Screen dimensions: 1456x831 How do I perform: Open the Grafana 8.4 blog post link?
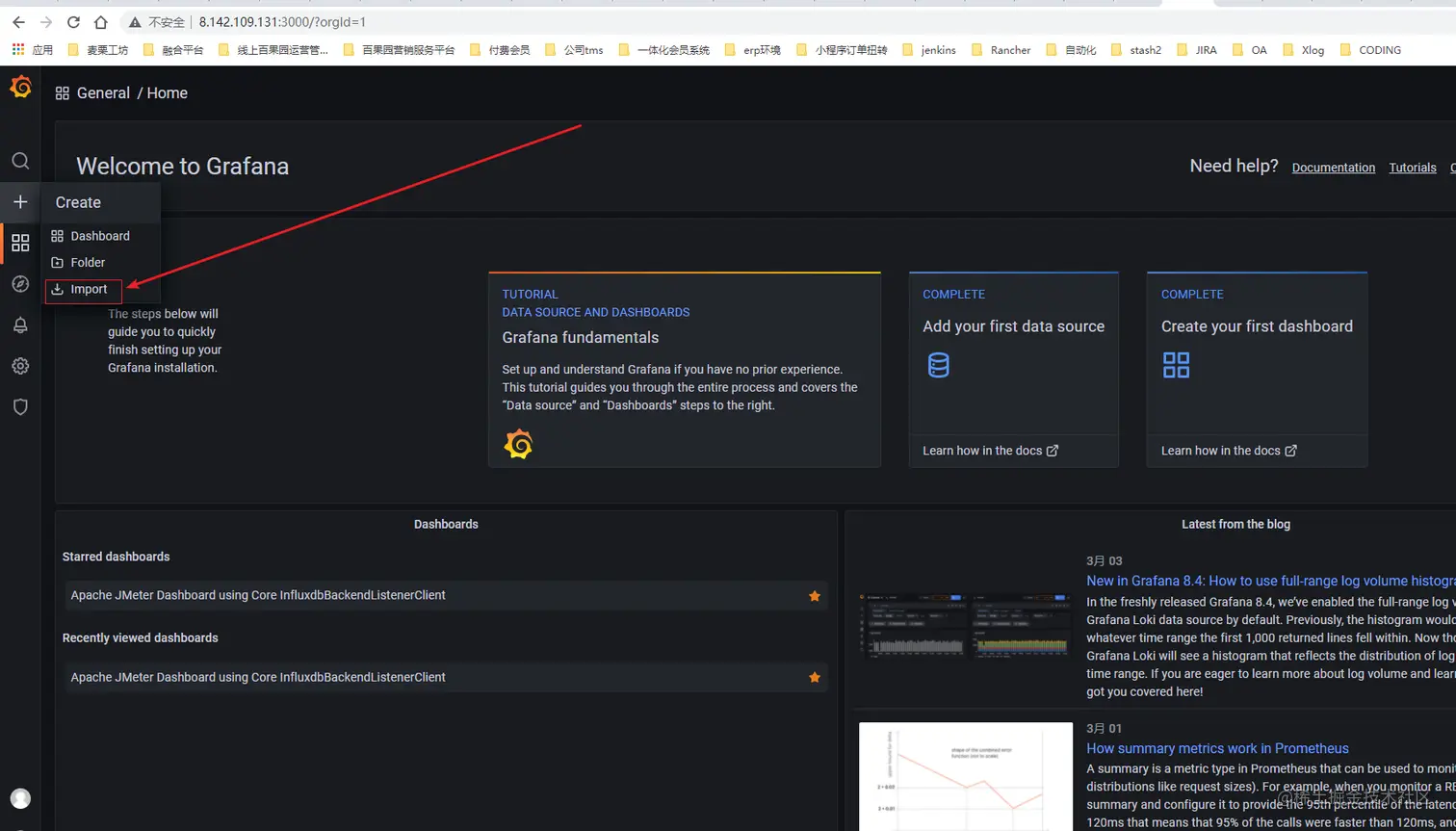pyautogui.click(x=1253, y=580)
